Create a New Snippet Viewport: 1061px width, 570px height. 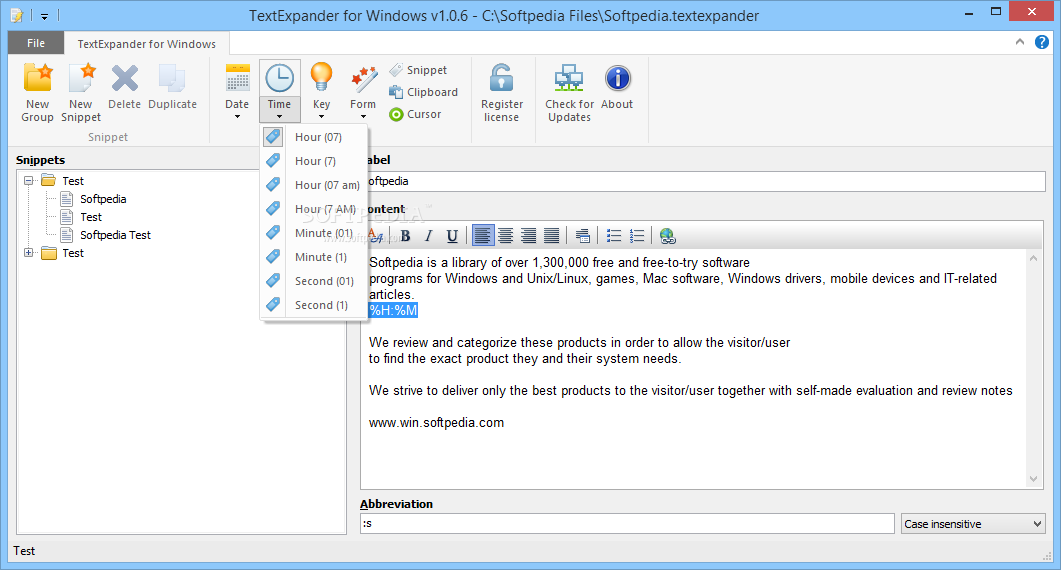click(81, 93)
